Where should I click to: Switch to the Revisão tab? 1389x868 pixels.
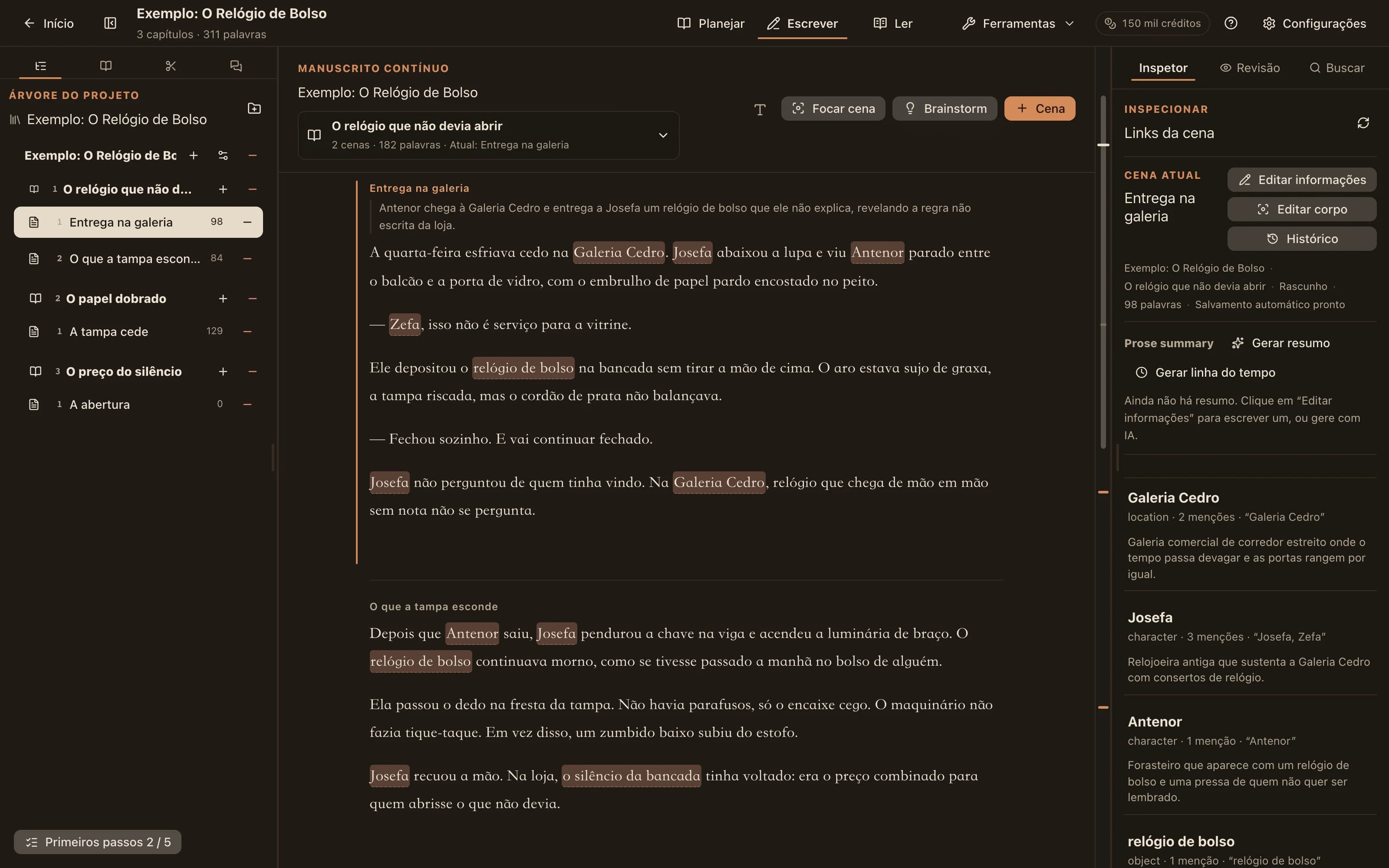[1250, 68]
